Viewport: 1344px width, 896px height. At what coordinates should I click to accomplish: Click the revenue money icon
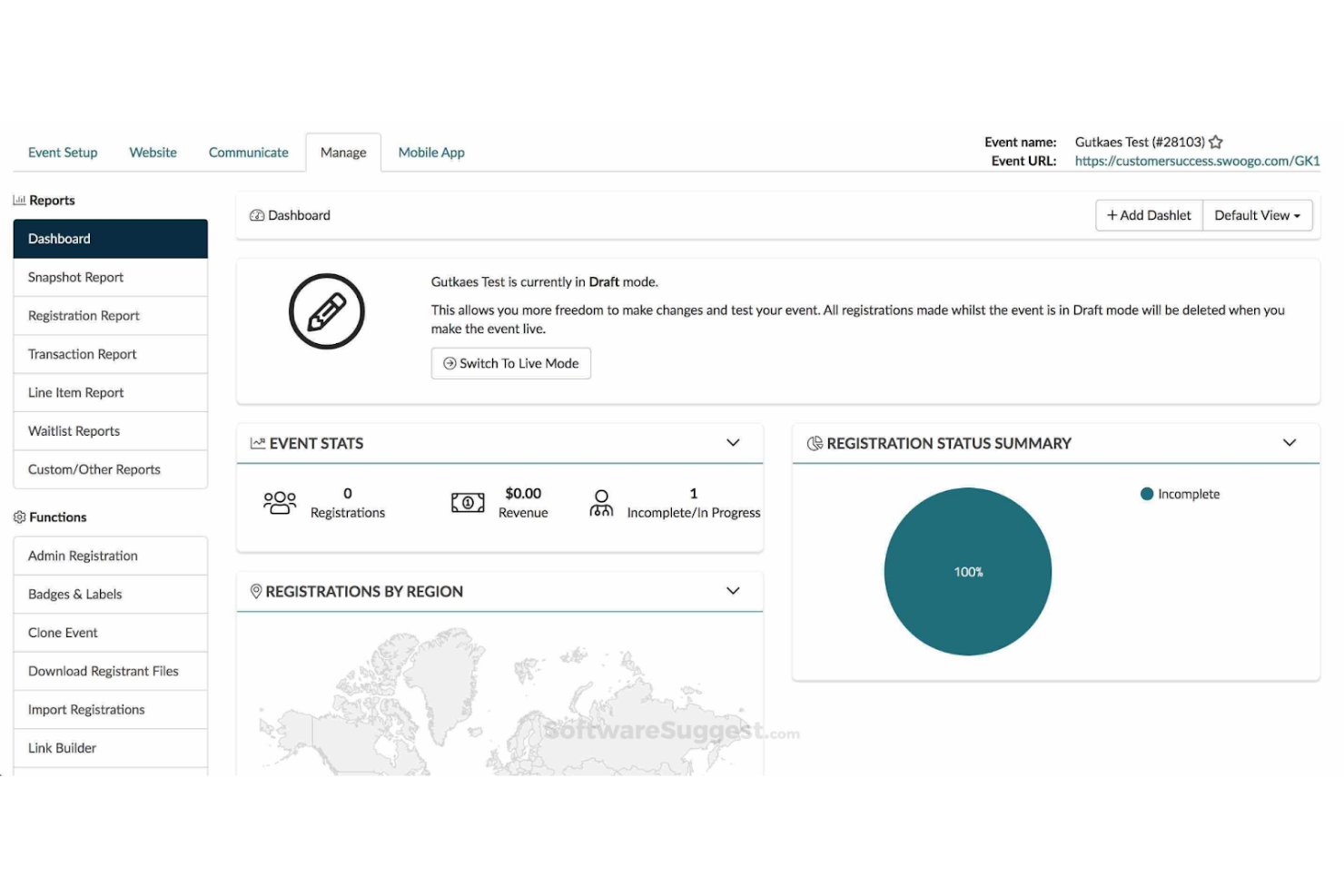tap(468, 503)
